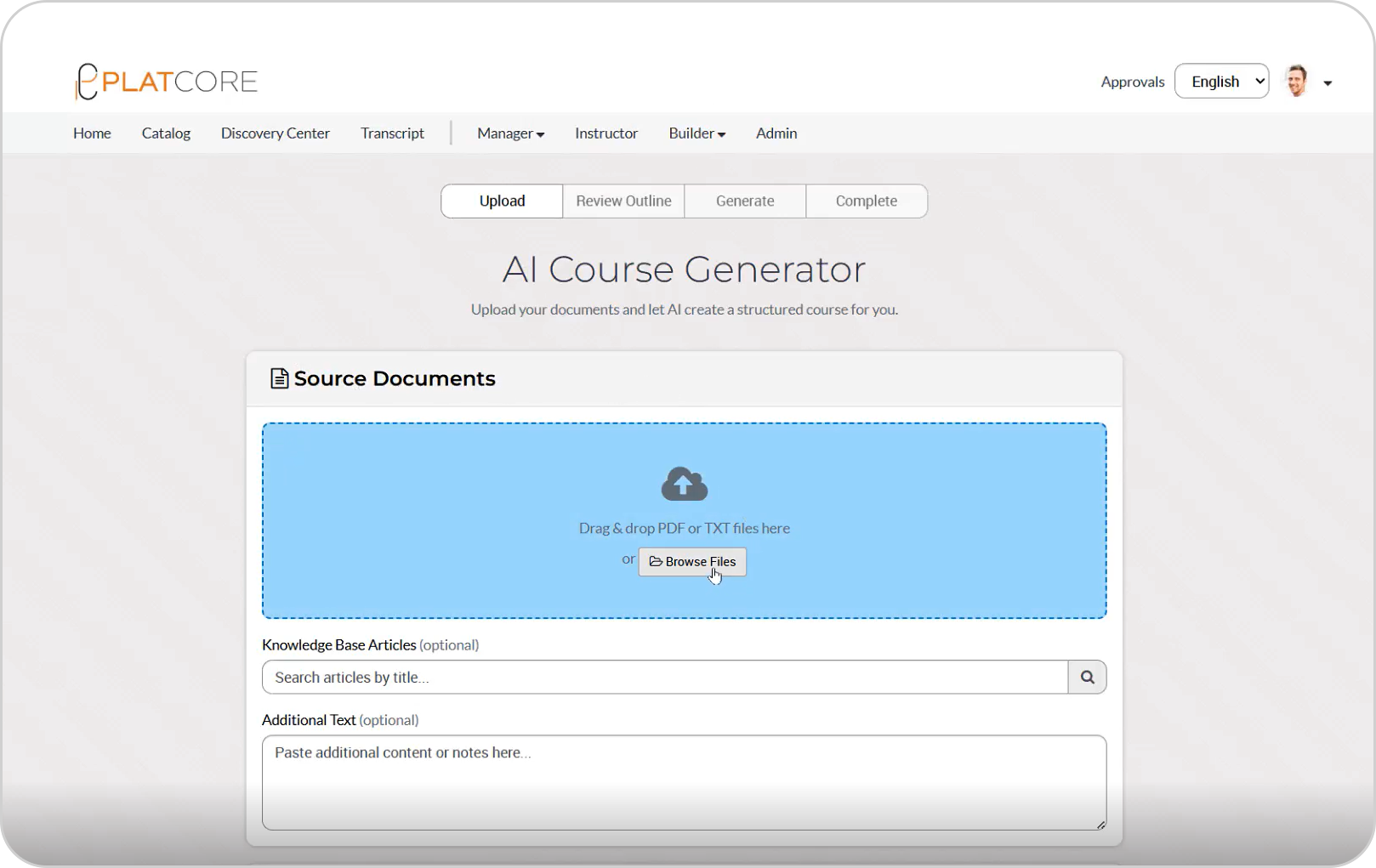The height and width of the screenshot is (868, 1376).
Task: Click the magnifier search icon
Action: (1087, 677)
